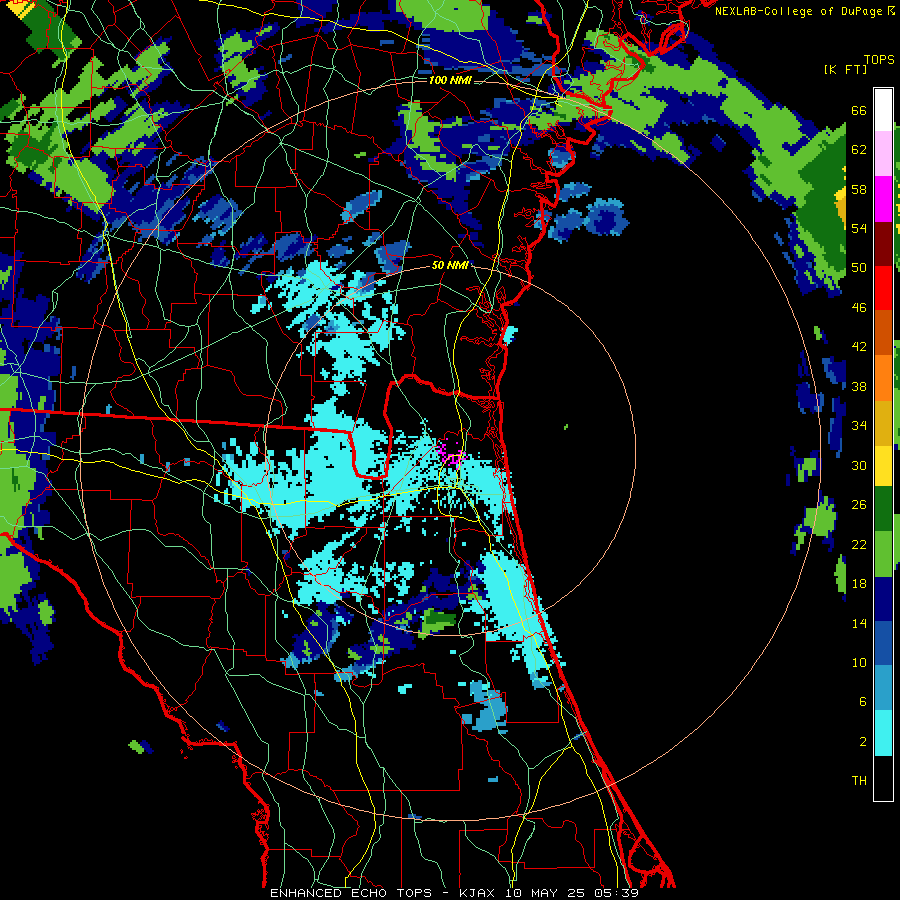Click the black TH threshold swatch
Viewport: 900px width, 900px height.
[883, 778]
